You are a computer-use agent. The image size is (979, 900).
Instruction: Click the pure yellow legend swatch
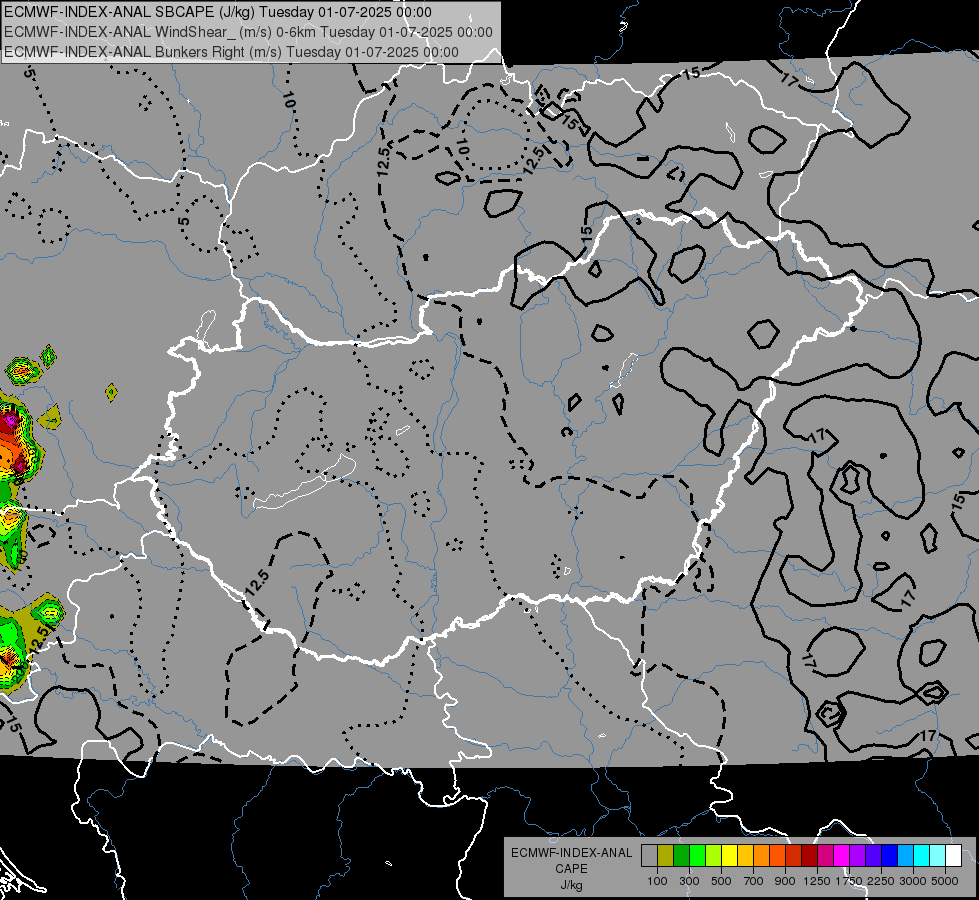point(729,855)
